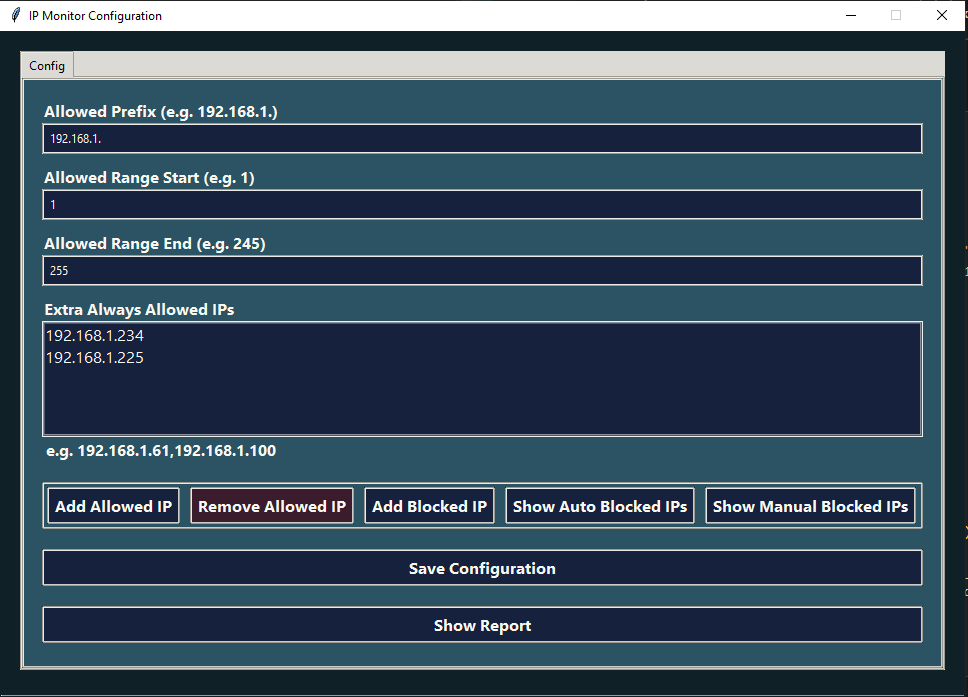This screenshot has height=697, width=968.
Task: Click the example hint text below IP list
Action: click(161, 451)
